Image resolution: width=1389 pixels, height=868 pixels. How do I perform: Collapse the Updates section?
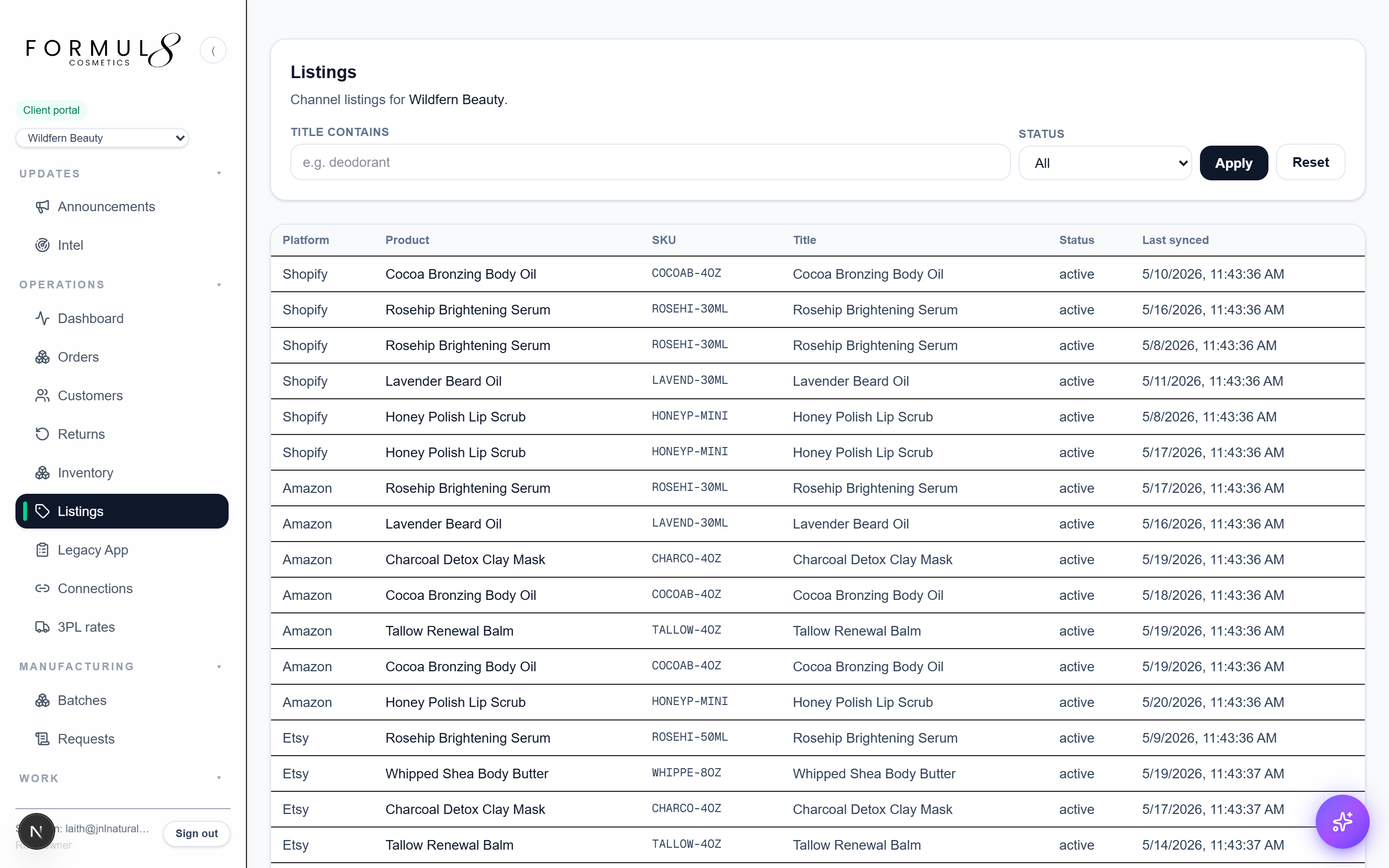(218, 174)
